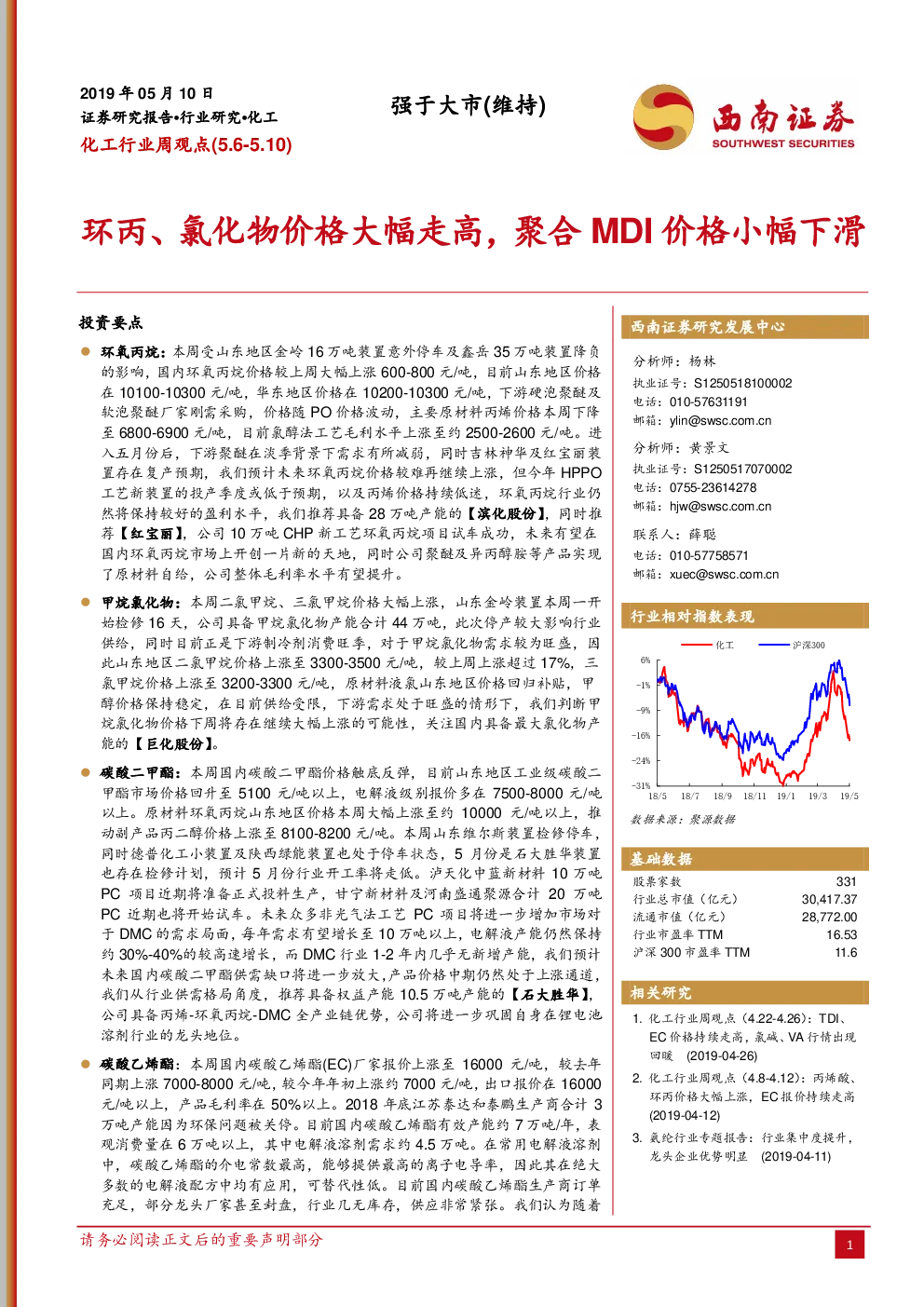
Task: Click email address ylin@swsc.com.cn
Action: 720,421
